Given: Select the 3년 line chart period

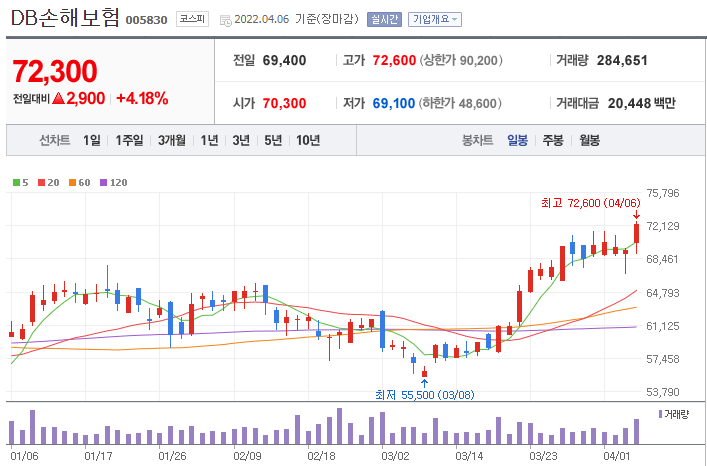Looking at the screenshot, I should 241,140.
